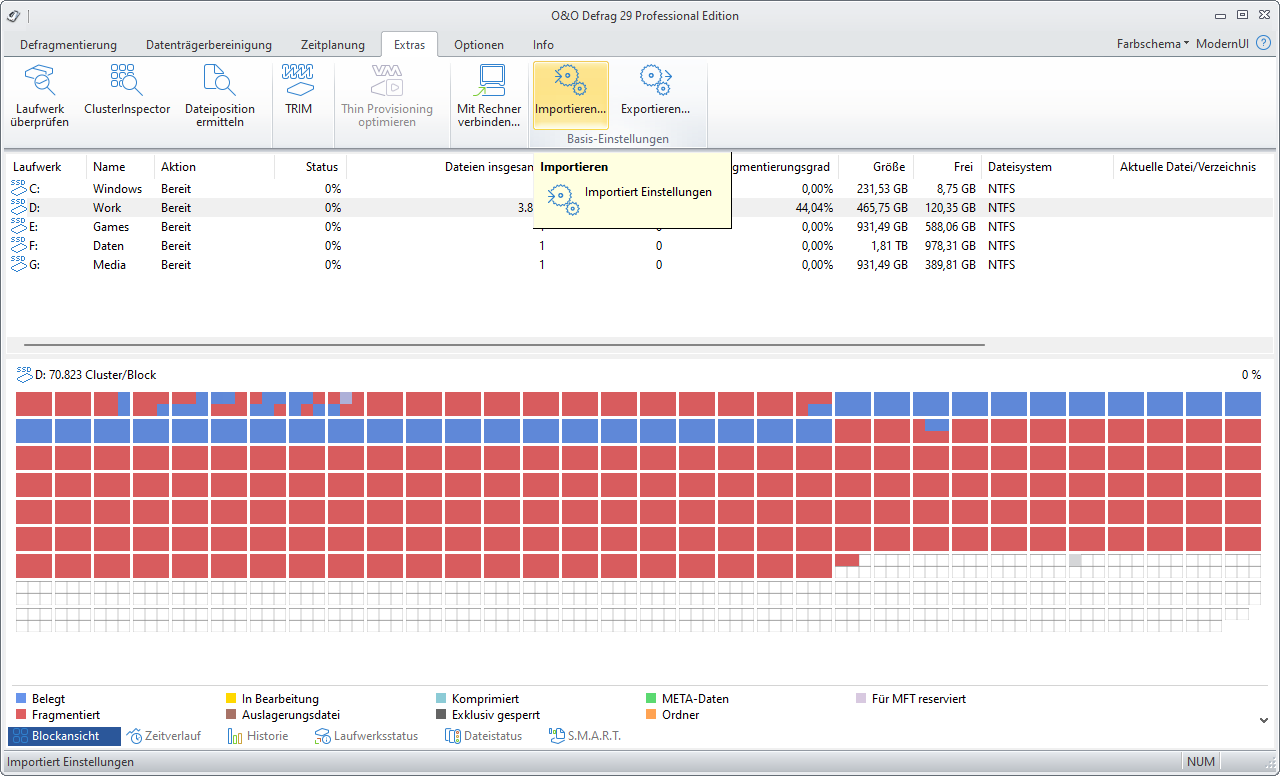This screenshot has width=1280, height=776.
Task: Click the Belegt blue legend swatch
Action: [x=22, y=699]
